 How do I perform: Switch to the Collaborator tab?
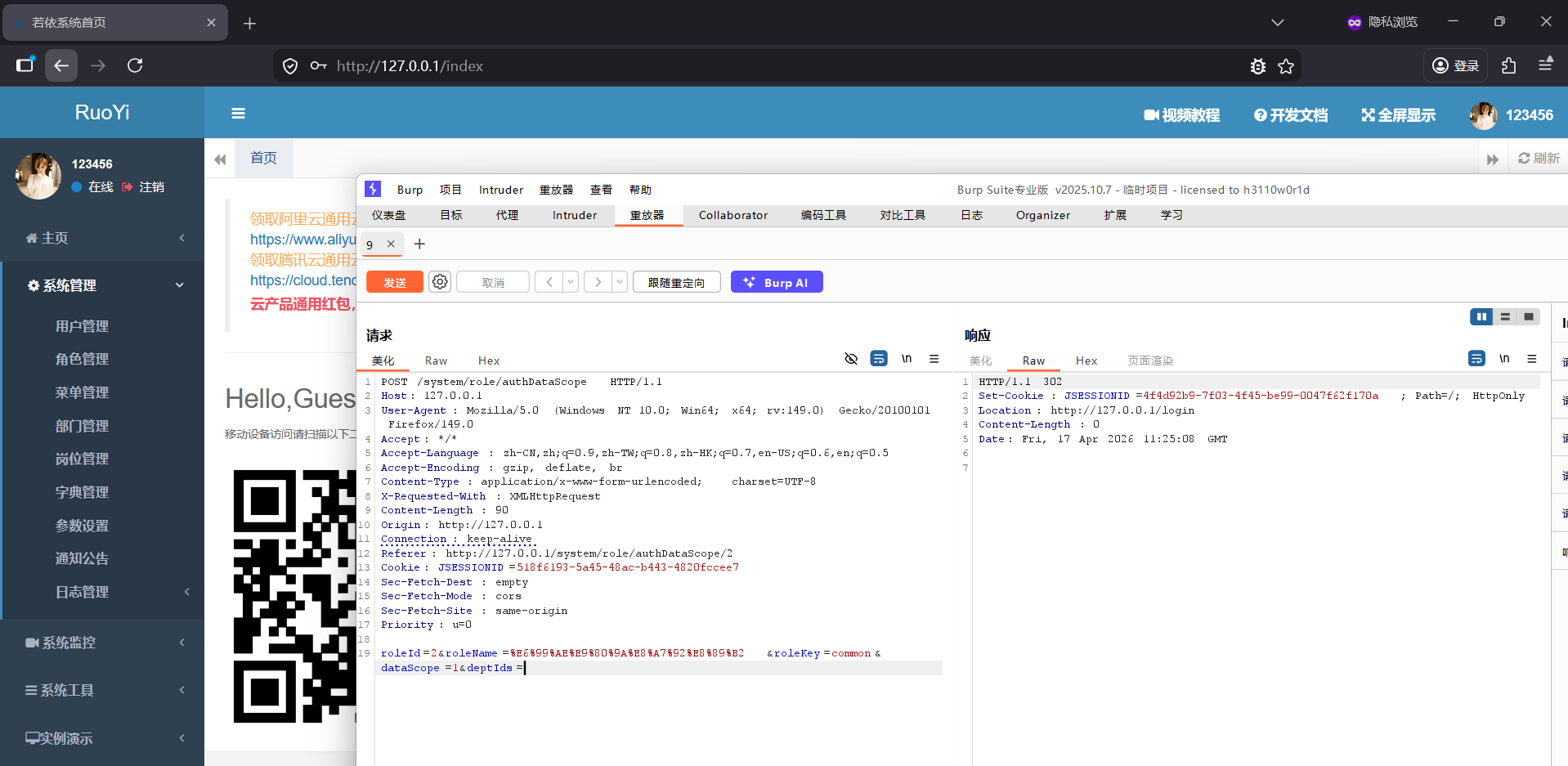(x=733, y=215)
